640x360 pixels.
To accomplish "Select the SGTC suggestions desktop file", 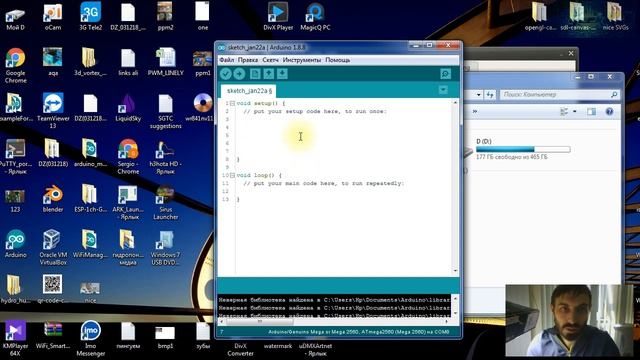I will [165, 111].
